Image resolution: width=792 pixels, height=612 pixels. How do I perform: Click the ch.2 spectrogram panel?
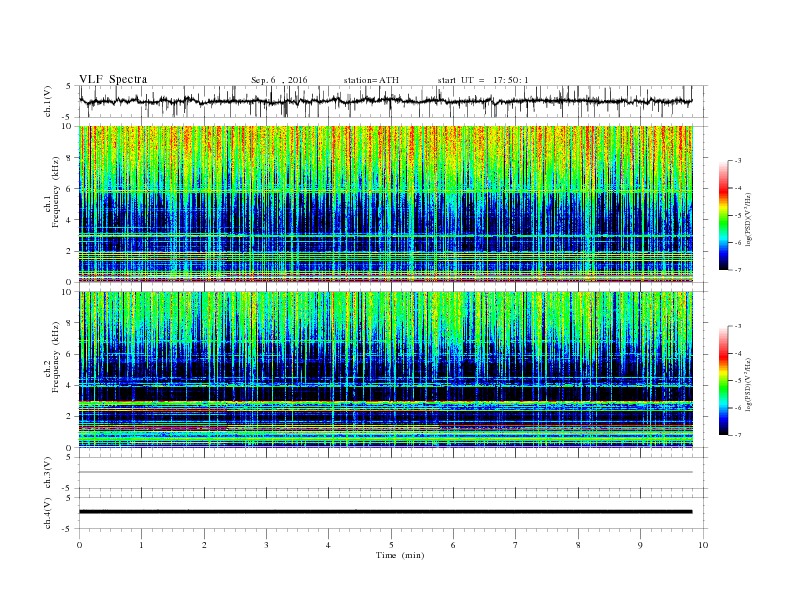pos(386,369)
